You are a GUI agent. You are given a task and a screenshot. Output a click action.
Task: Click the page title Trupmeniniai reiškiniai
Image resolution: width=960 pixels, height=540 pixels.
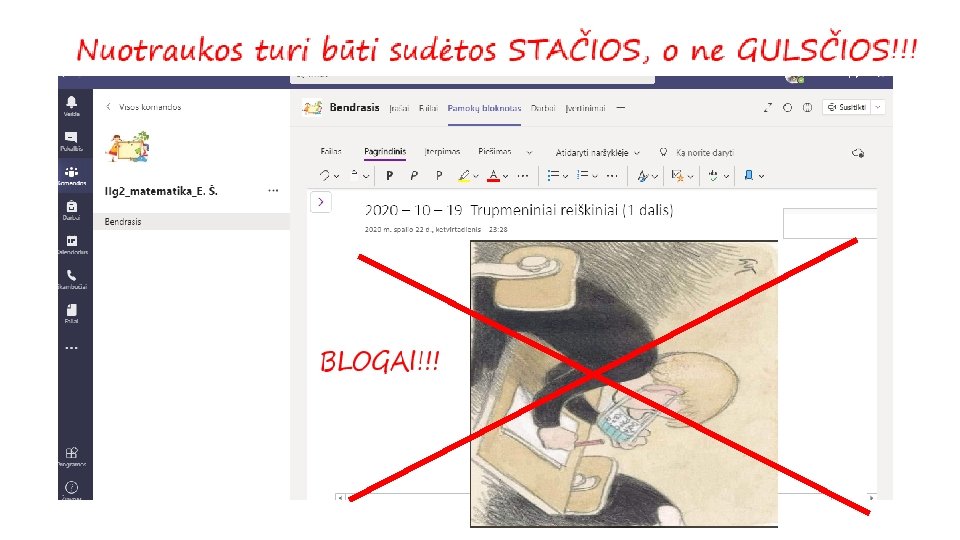pyautogui.click(x=571, y=211)
